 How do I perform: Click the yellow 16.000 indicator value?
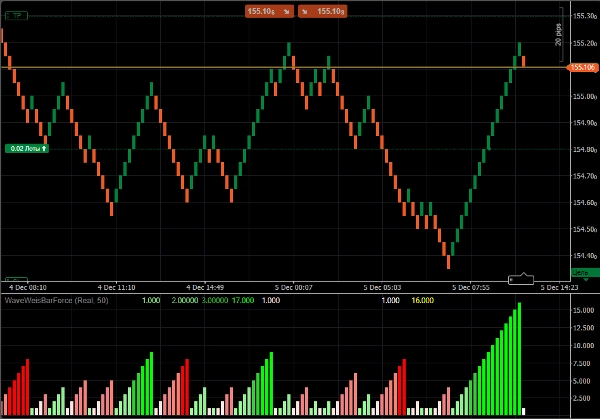(x=422, y=300)
